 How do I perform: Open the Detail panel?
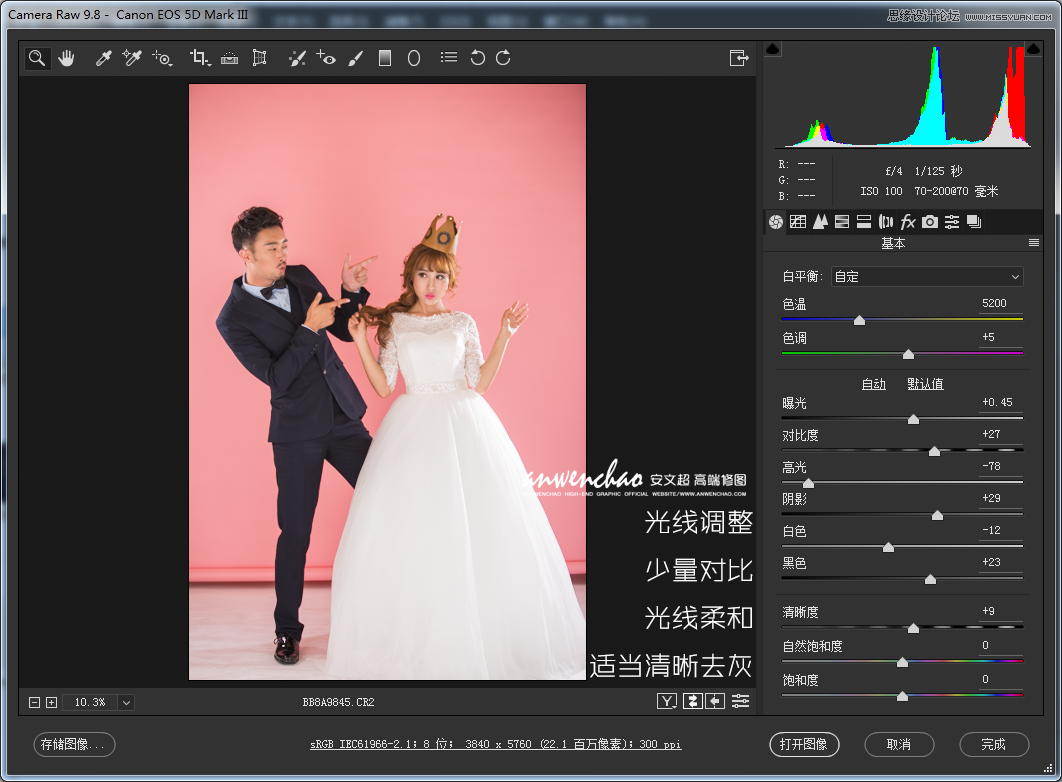coord(820,221)
